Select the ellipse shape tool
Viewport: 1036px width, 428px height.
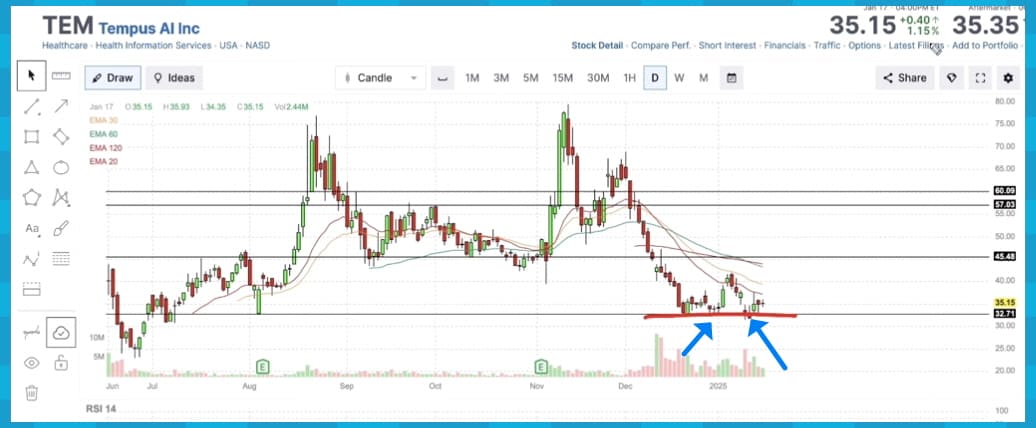pyautogui.click(x=61, y=167)
